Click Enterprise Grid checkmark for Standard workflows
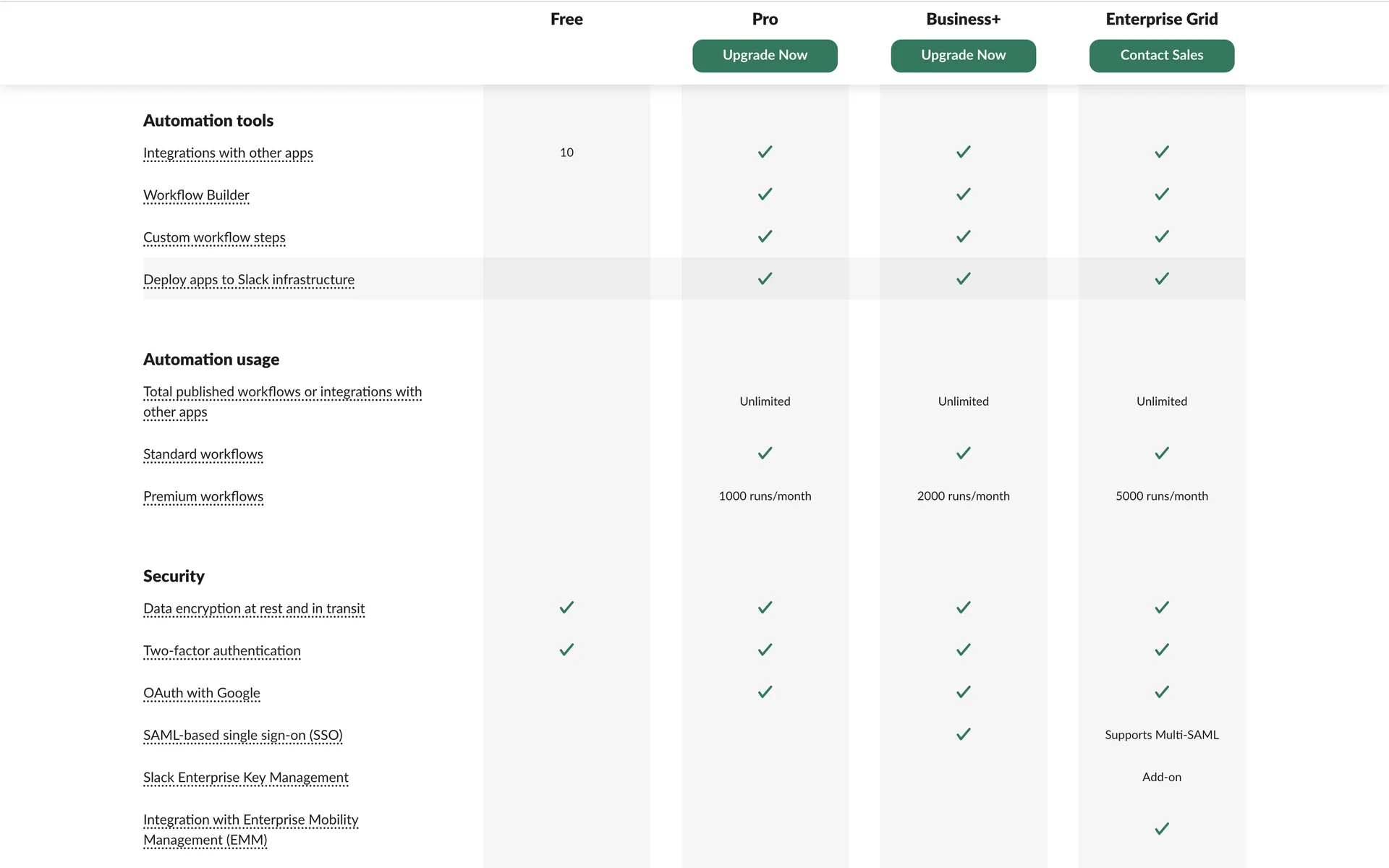Image resolution: width=1389 pixels, height=868 pixels. pos(1161,454)
